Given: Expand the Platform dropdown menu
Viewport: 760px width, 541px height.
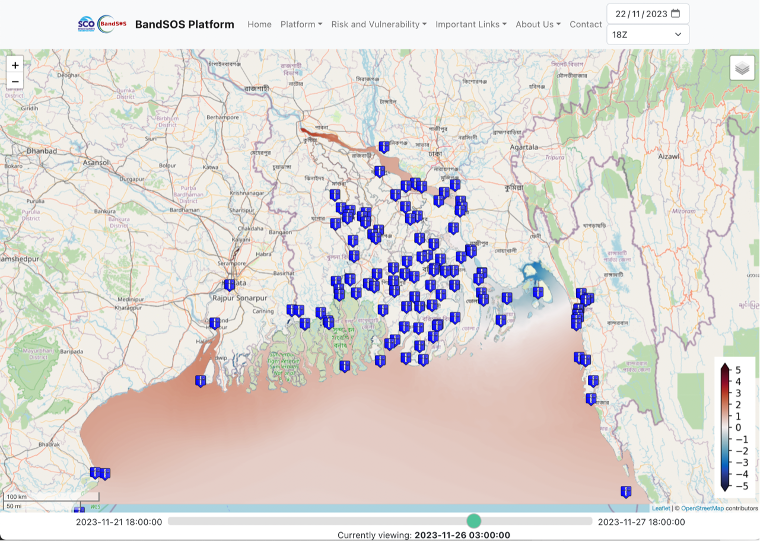Looking at the screenshot, I should 301,24.
